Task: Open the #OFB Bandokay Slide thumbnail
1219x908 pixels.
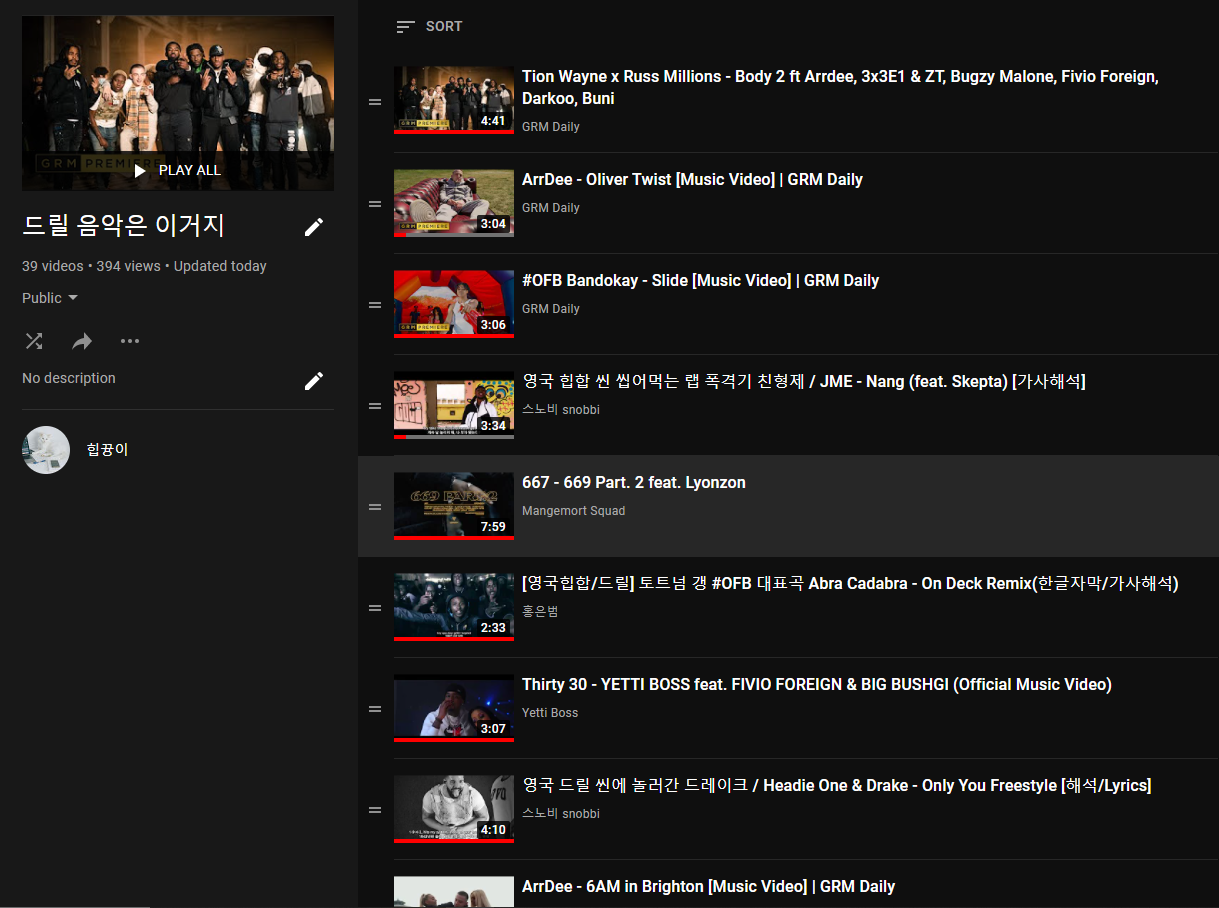Action: coord(453,303)
